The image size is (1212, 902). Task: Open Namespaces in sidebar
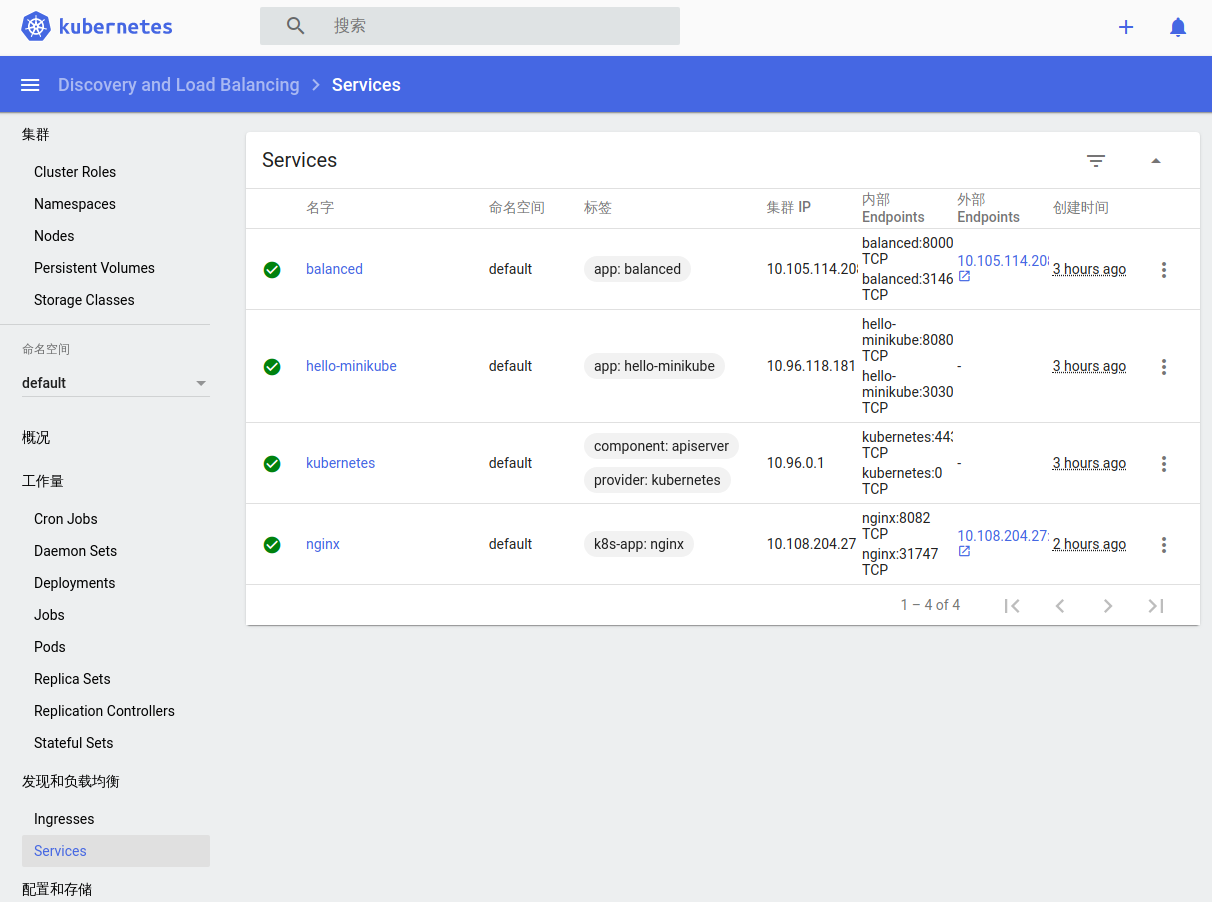click(x=75, y=204)
